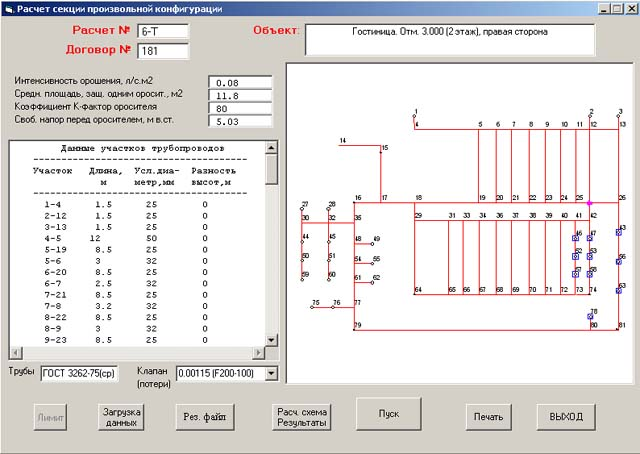
Task: Click the Загрузка данных button
Action: click(120, 416)
